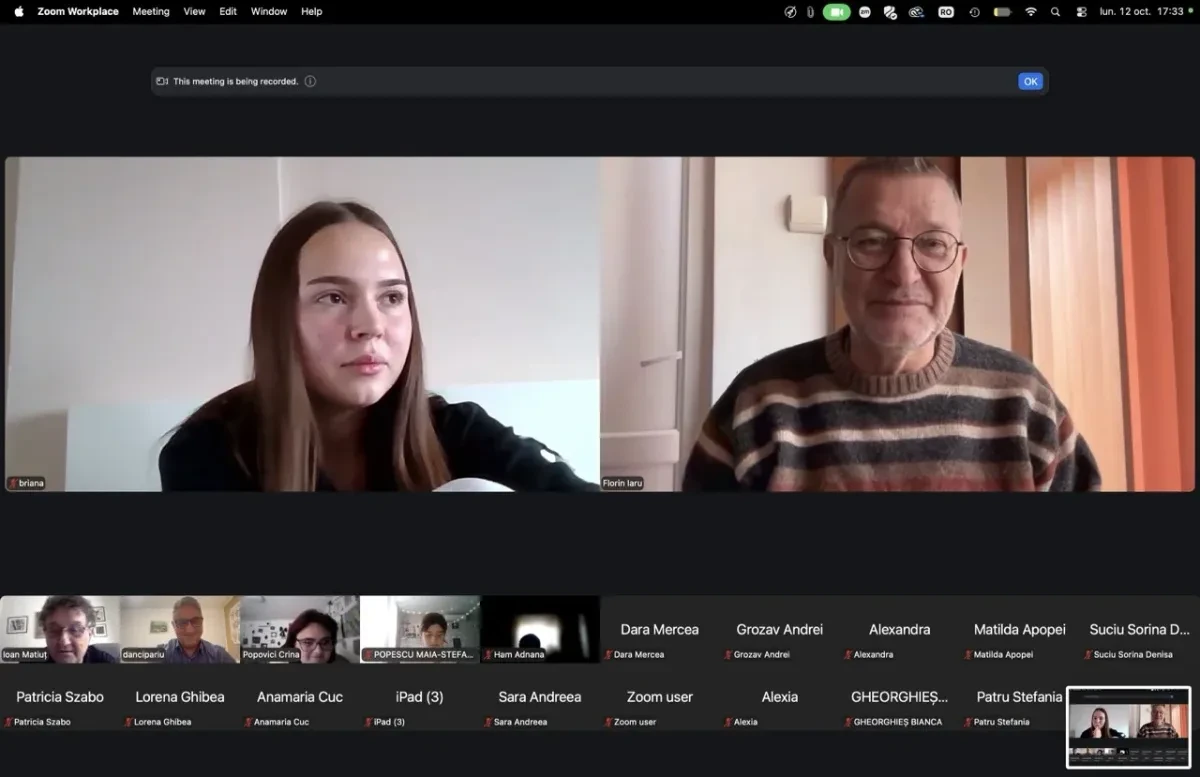Screen dimensions: 1200x777
Task: Select the Suciu Sorina Denisa participant tile
Action: [1140, 630]
